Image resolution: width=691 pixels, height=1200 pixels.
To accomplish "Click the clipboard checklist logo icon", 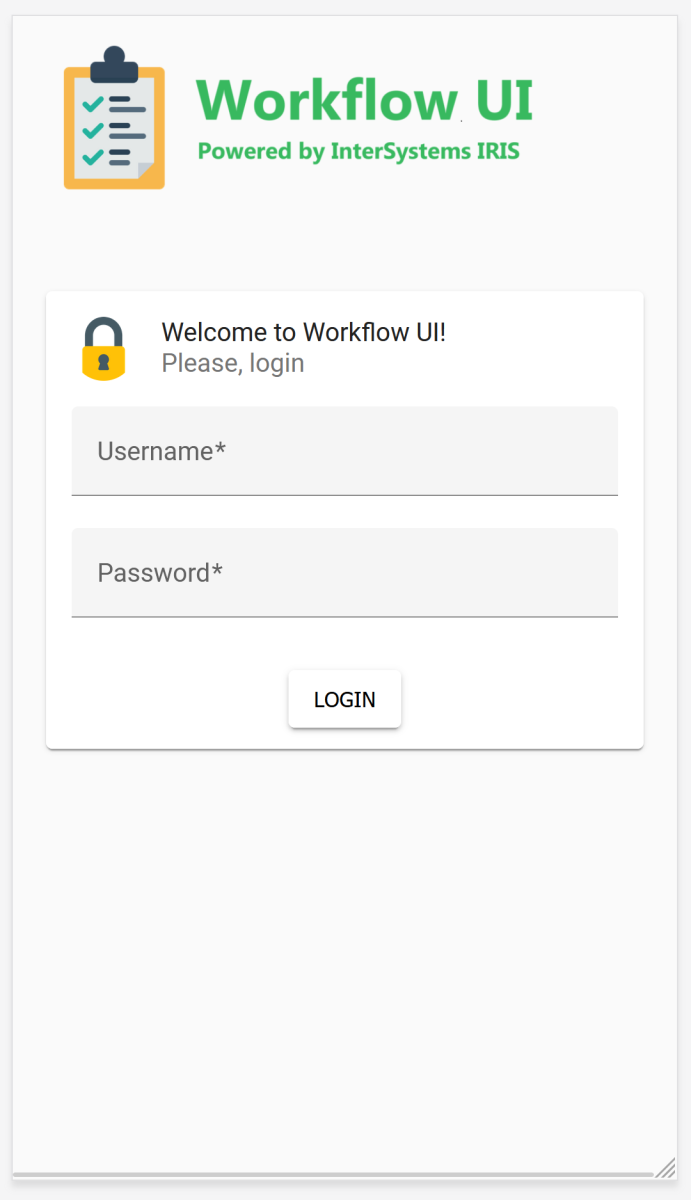I will click(114, 120).
